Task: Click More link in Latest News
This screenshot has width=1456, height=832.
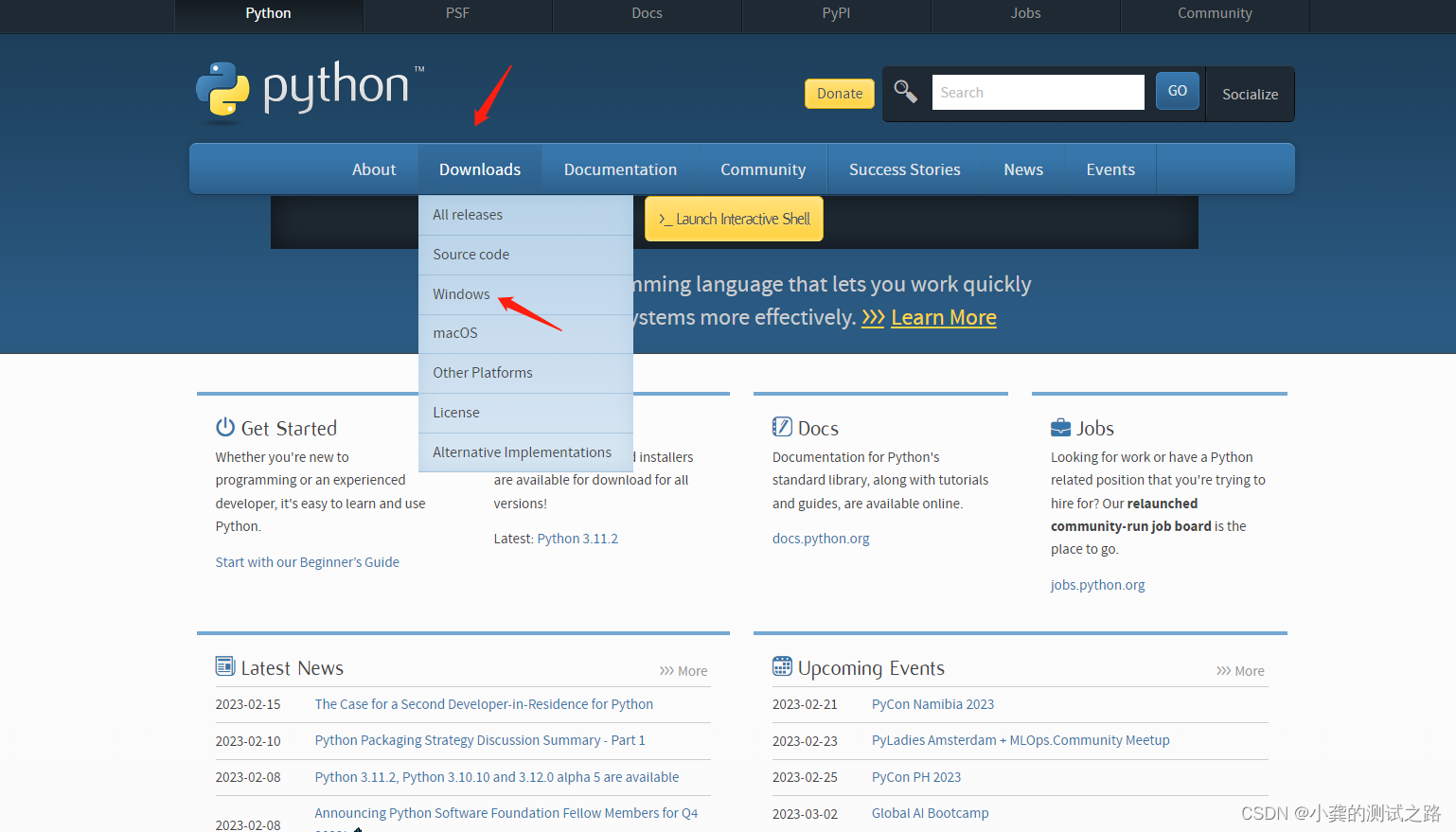Action: coord(684,670)
